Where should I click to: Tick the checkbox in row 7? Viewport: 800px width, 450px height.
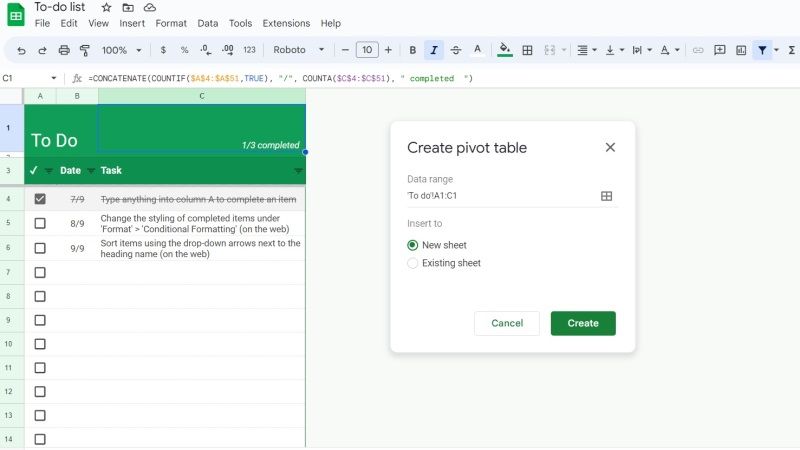point(40,272)
